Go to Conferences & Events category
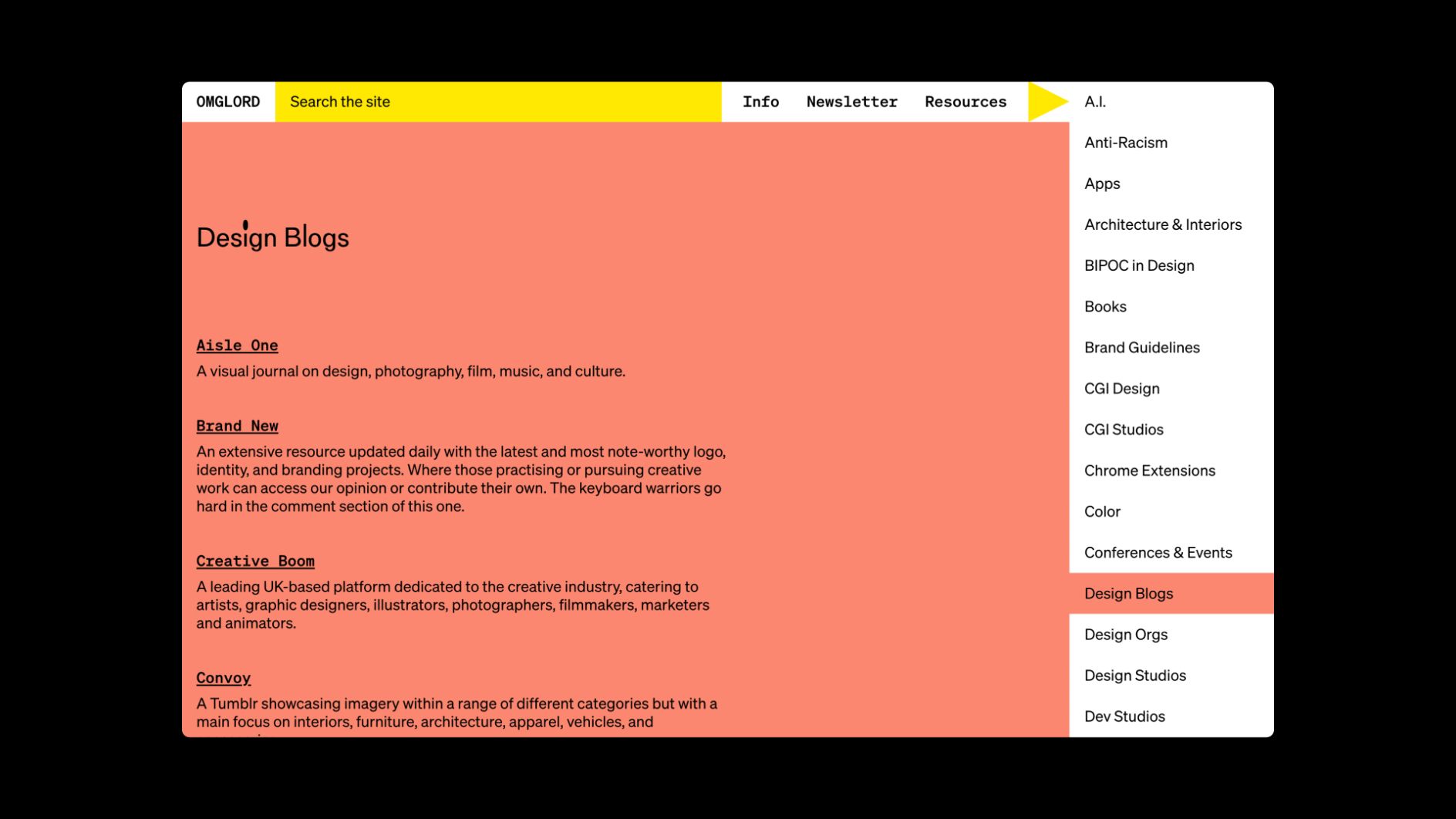The width and height of the screenshot is (1456, 819). click(x=1158, y=552)
